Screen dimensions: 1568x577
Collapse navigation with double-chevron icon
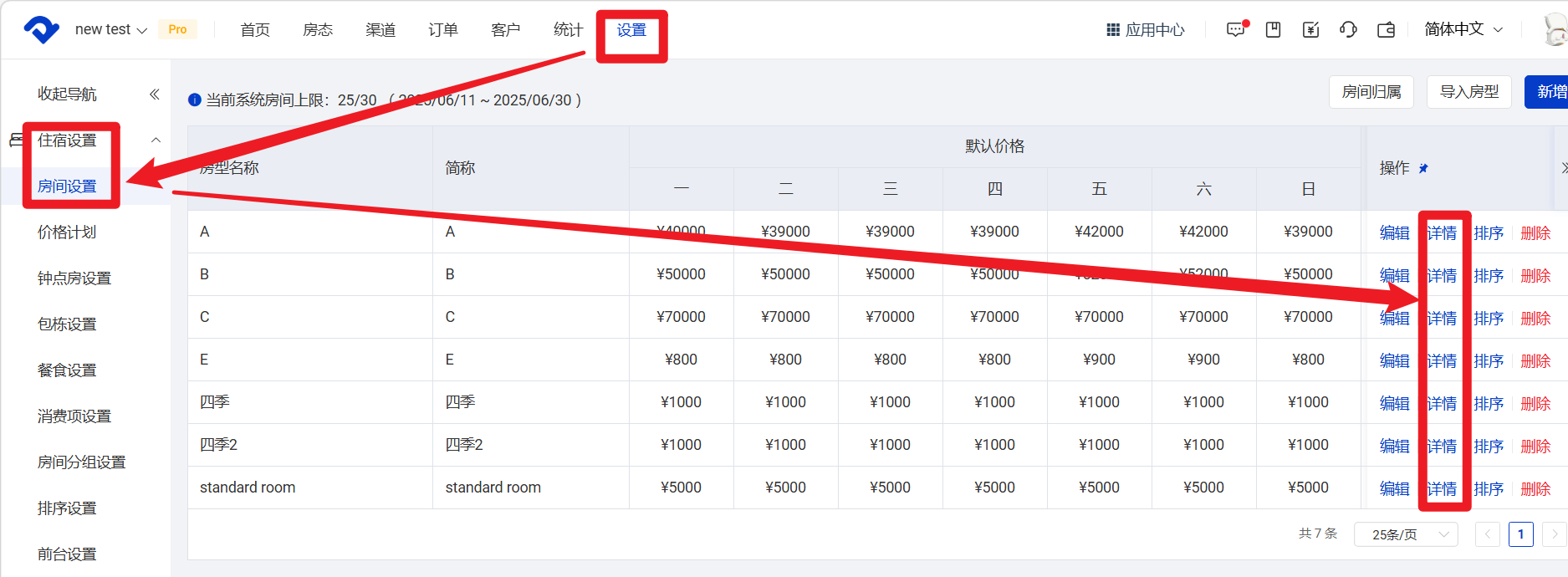coord(155,94)
